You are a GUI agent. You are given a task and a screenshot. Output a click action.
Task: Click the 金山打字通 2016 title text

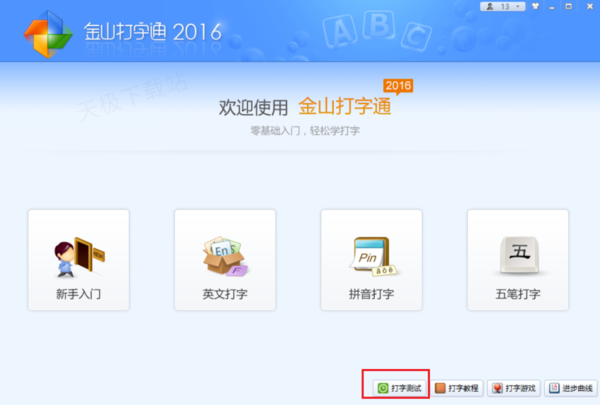(153, 32)
